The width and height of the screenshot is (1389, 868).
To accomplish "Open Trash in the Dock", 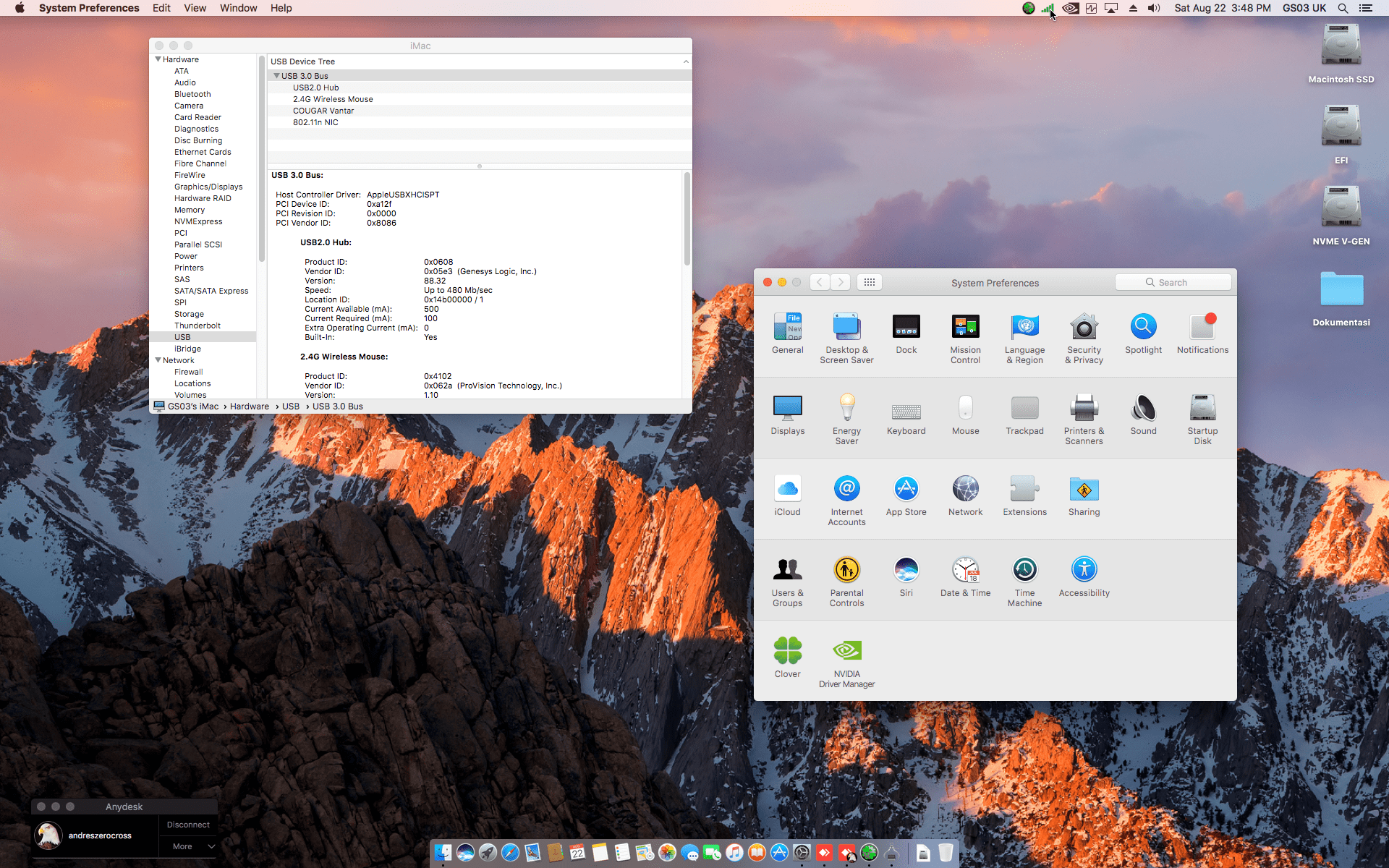I will pos(946,853).
